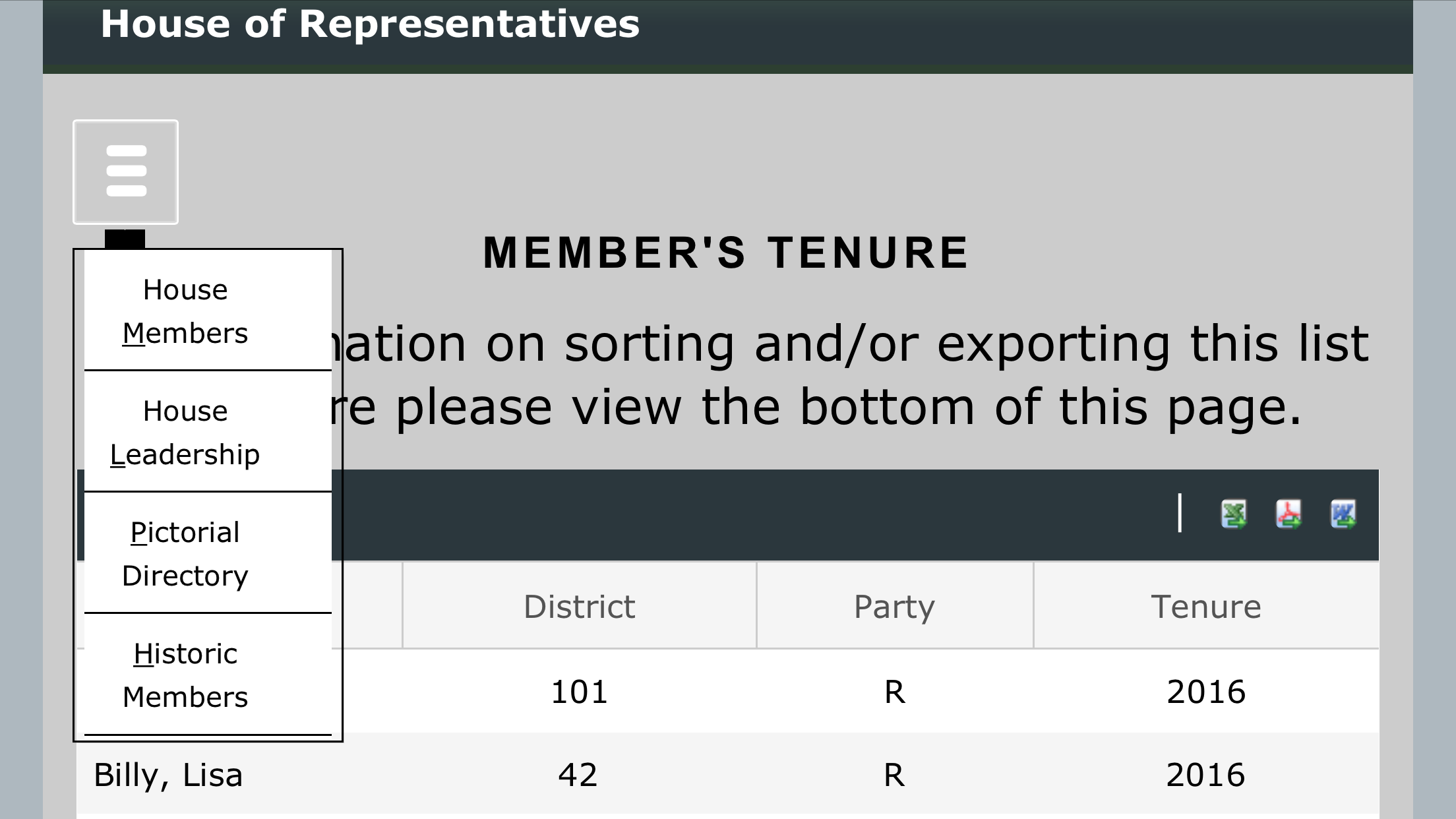The image size is (1456, 819).
Task: Go to Pictorial Directory
Action: [185, 554]
